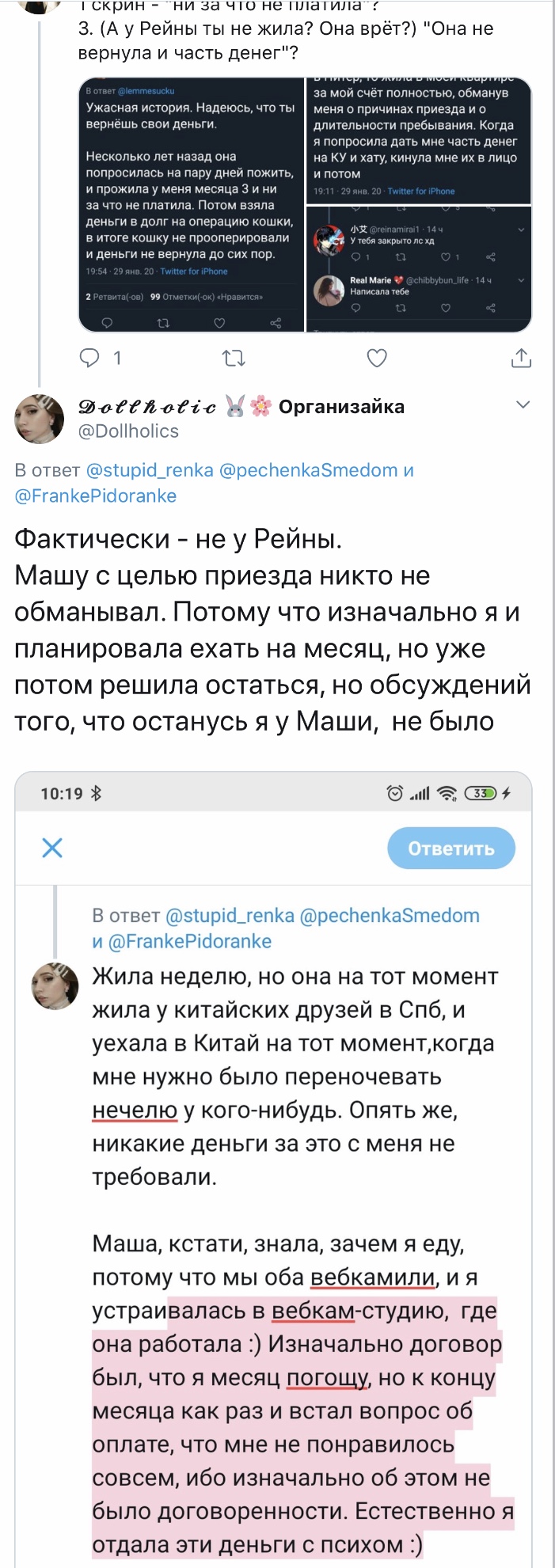Tap the avatar inside the embedded reply screenshot

tap(55, 986)
